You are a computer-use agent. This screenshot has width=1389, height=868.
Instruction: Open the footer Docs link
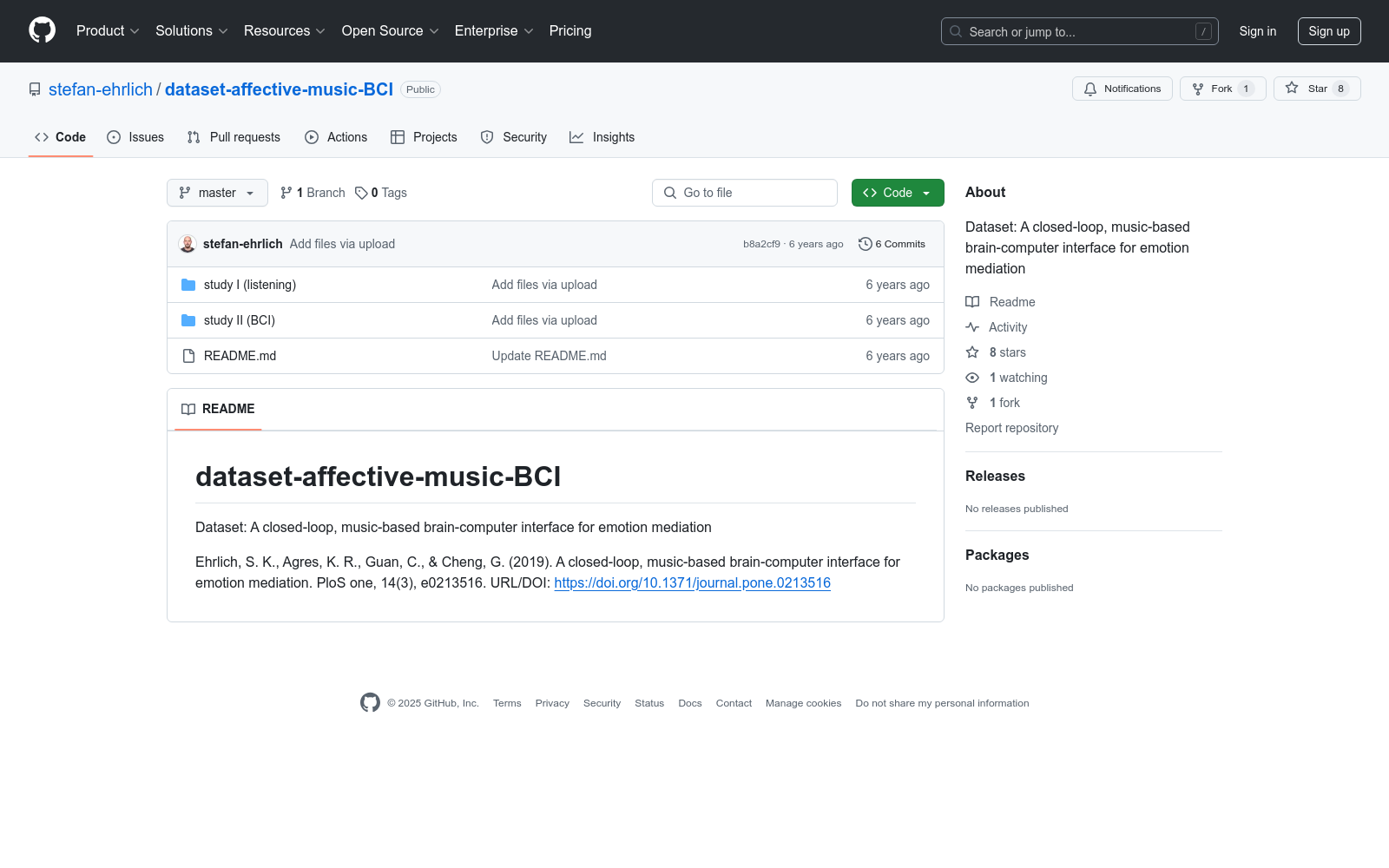tap(690, 704)
